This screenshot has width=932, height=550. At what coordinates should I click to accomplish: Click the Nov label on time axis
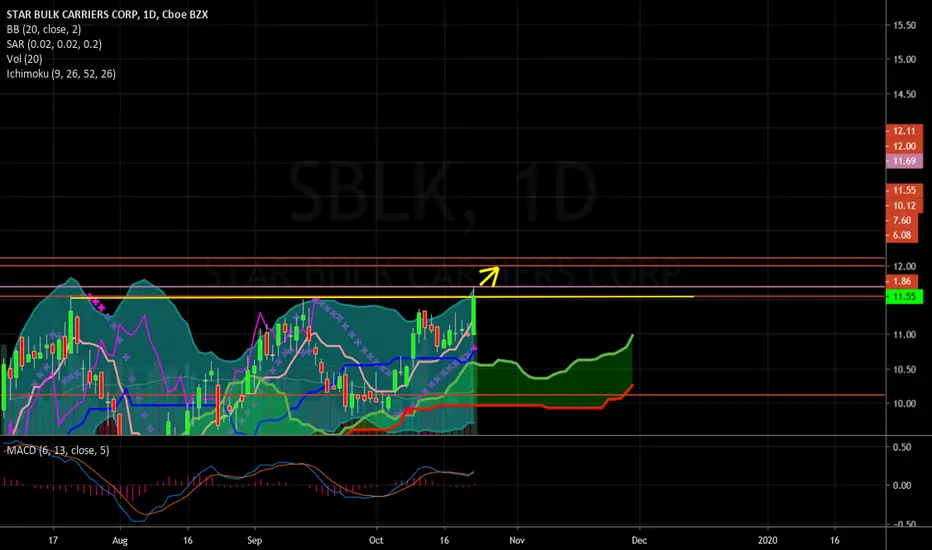[x=517, y=540]
